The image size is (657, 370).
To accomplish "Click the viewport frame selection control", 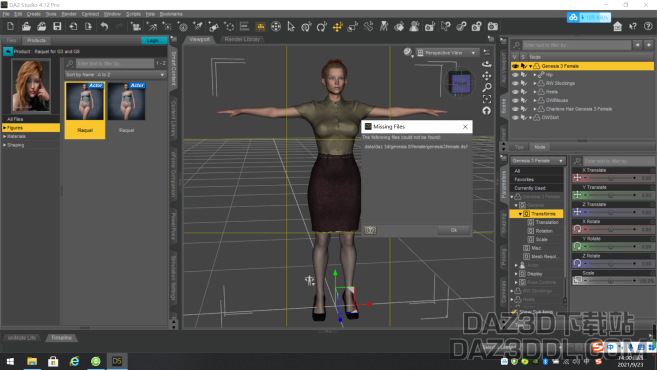I will [x=486, y=99].
